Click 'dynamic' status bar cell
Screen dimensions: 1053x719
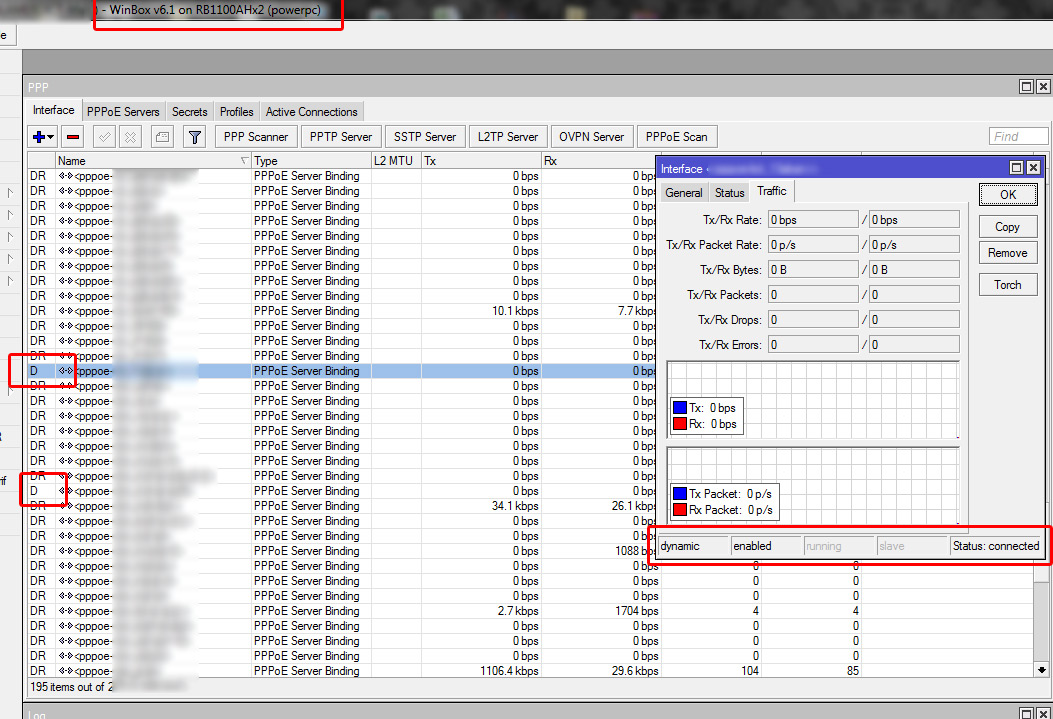click(693, 546)
